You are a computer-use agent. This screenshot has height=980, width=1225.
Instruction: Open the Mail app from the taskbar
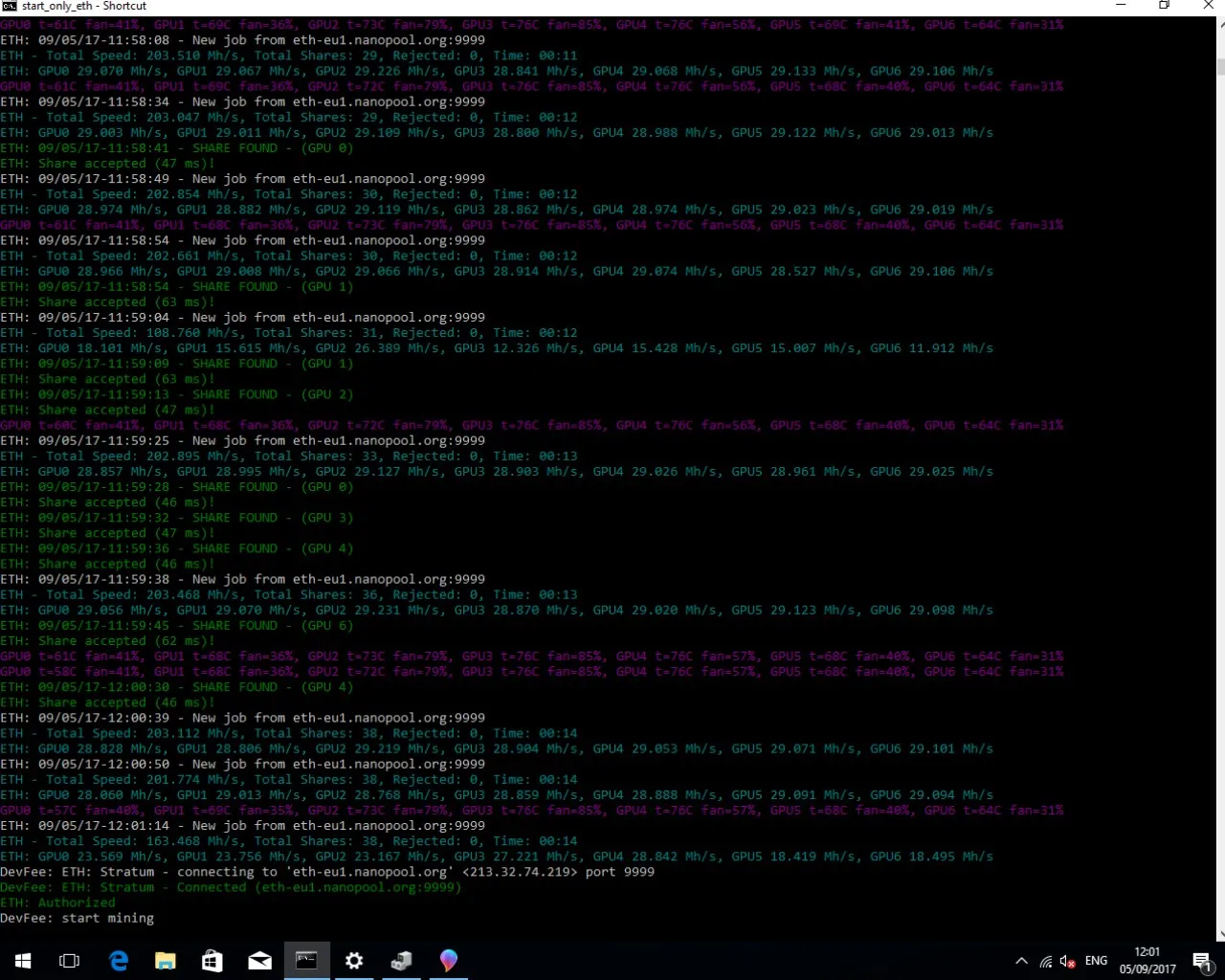pos(259,960)
